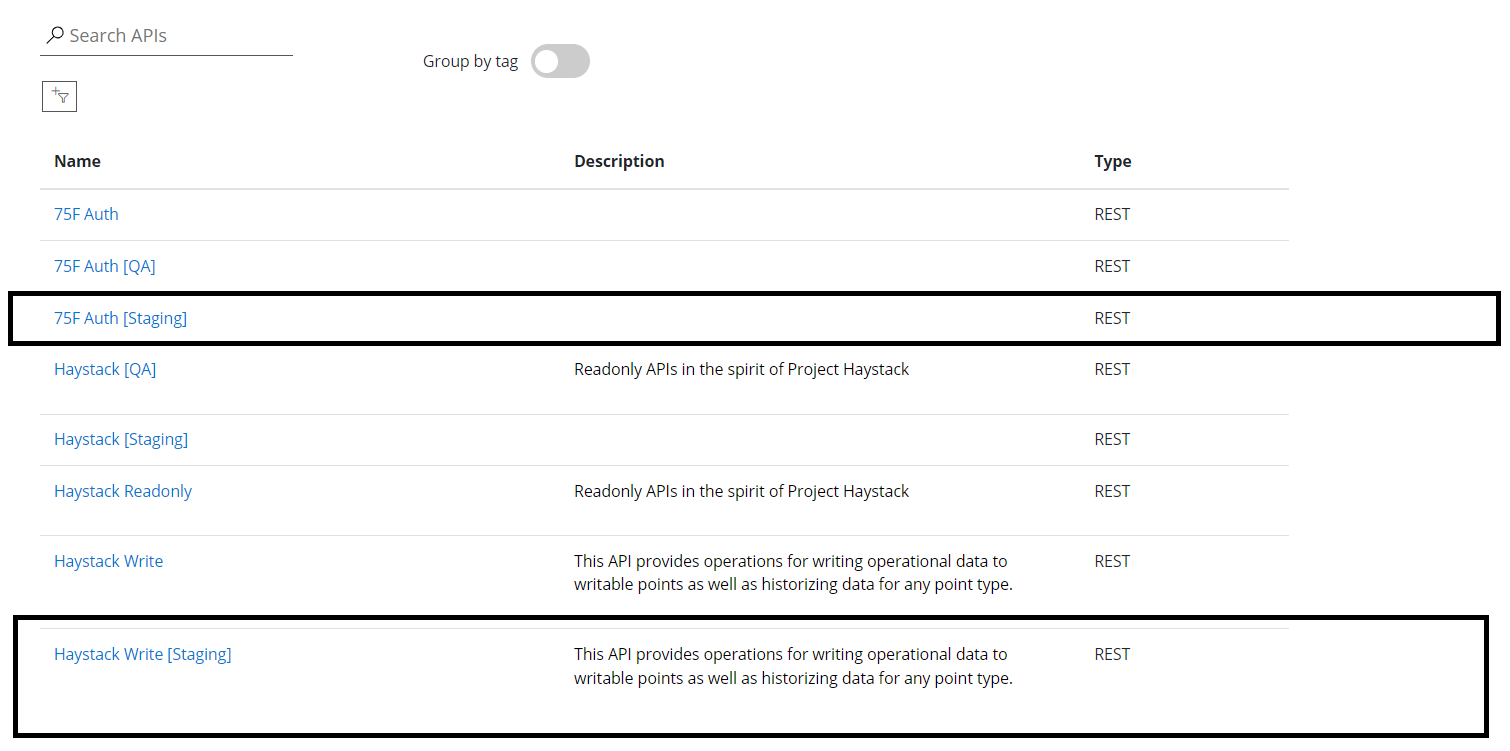Click the Haystack Write description text
1510x751 pixels.
pyautogui.click(x=793, y=573)
